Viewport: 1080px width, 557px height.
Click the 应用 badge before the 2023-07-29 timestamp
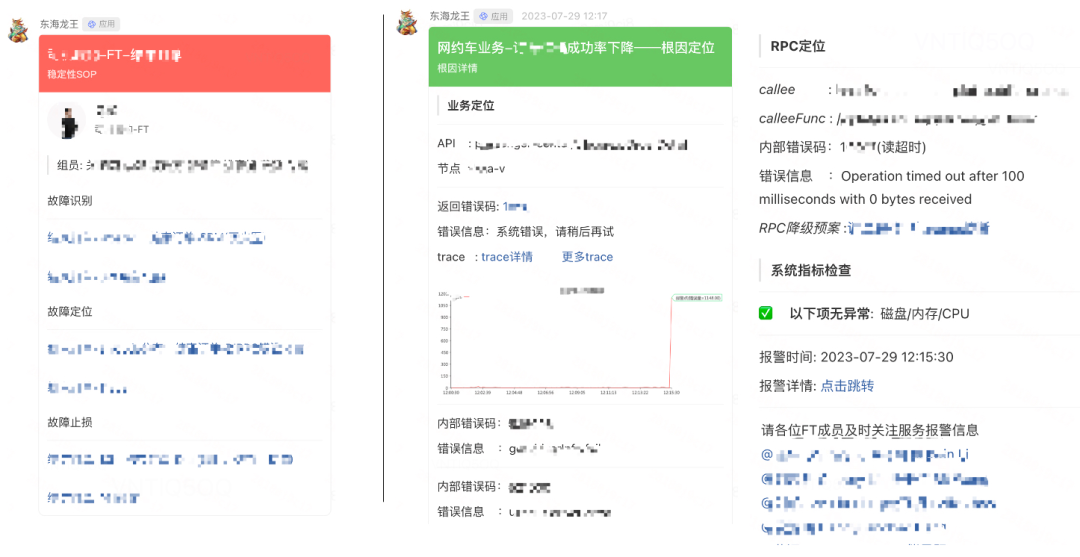pos(493,16)
